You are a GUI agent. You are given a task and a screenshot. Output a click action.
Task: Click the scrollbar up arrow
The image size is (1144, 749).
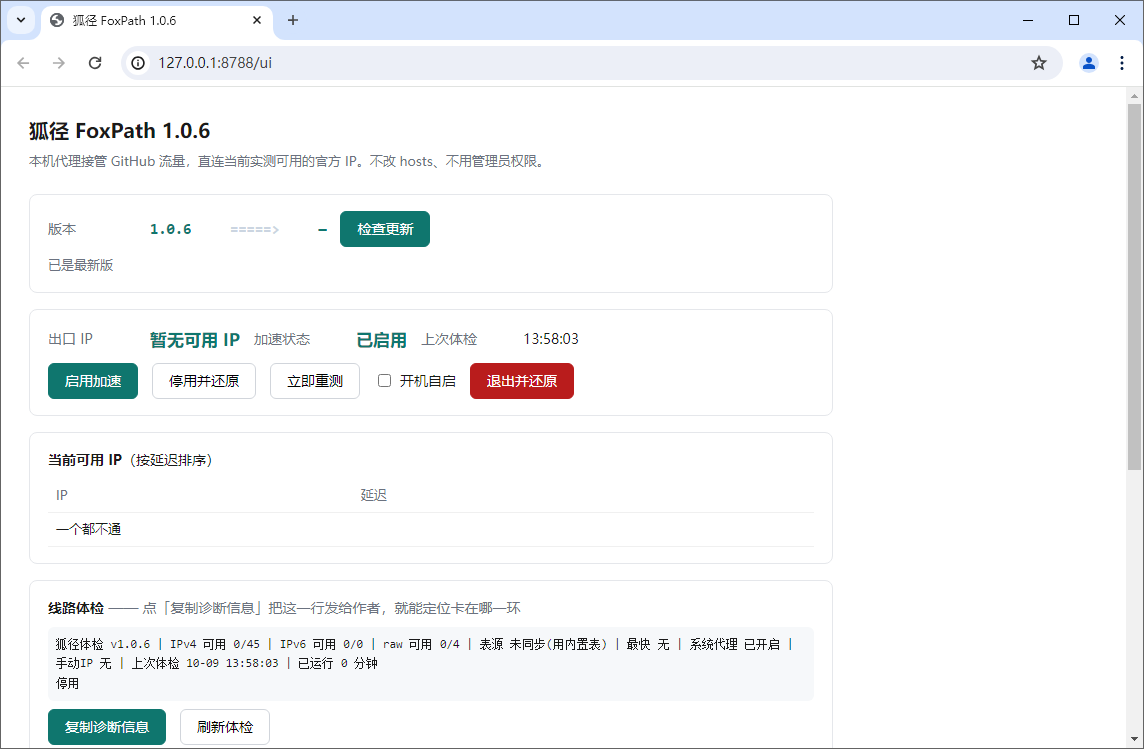tap(1134, 96)
